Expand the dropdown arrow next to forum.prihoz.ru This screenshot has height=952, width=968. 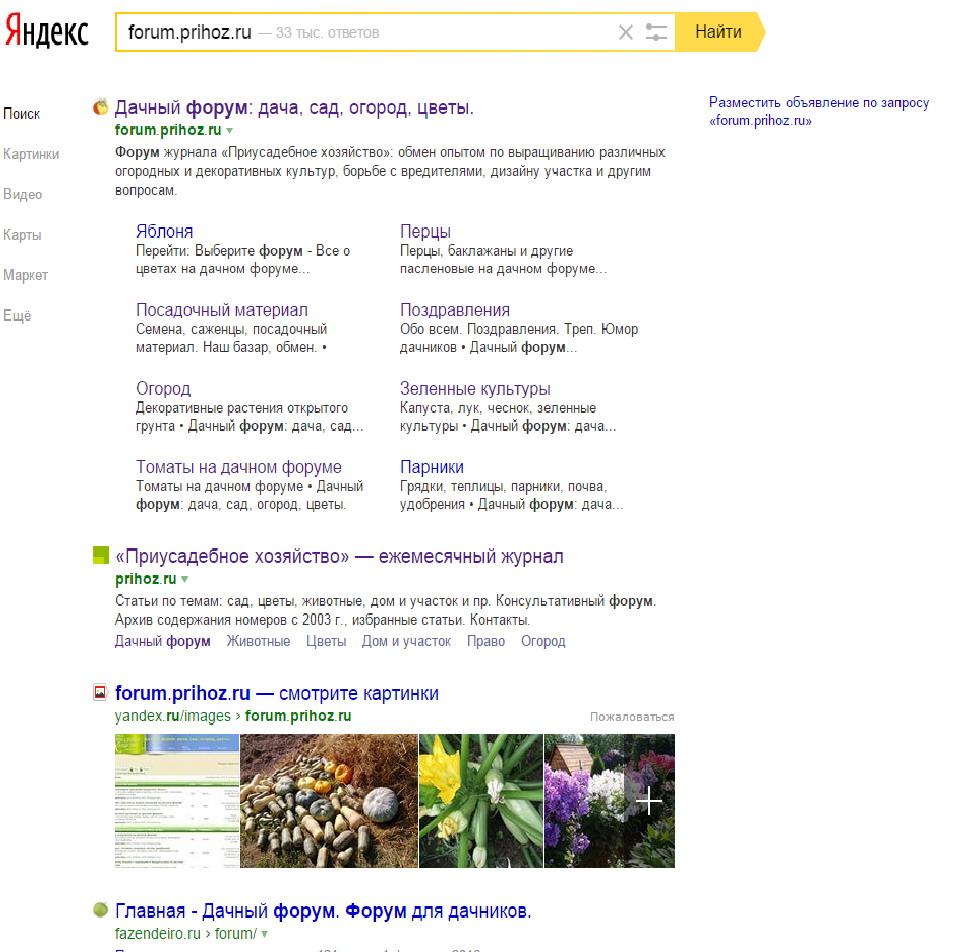[230, 130]
